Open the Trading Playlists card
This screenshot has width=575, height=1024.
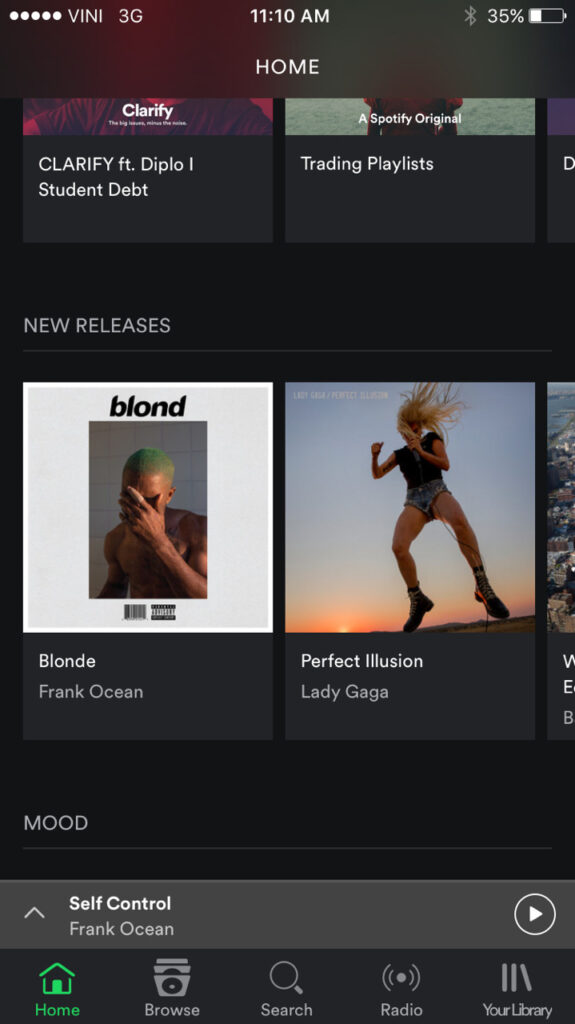click(410, 170)
